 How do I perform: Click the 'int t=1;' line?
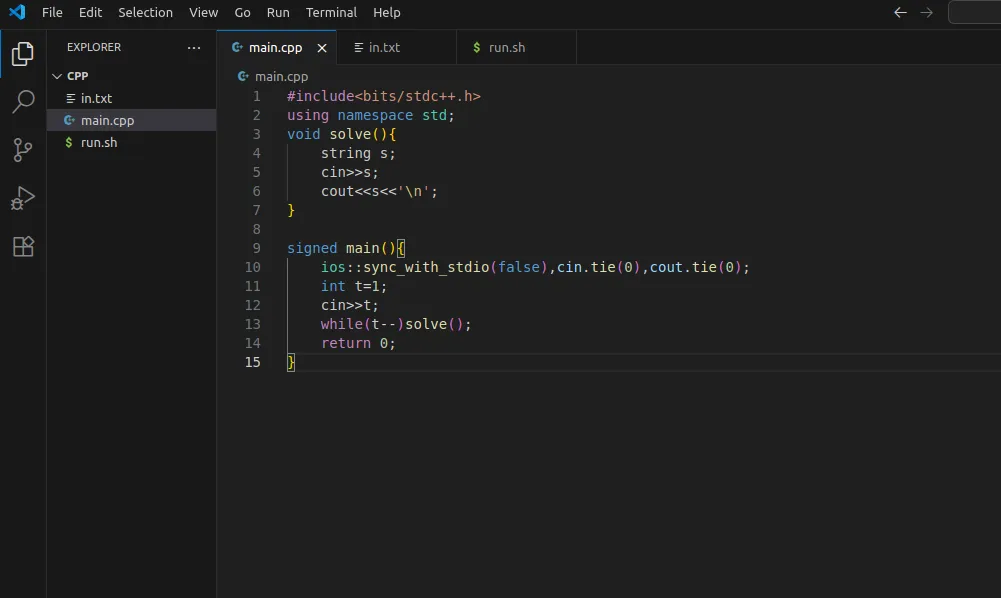click(x=354, y=287)
